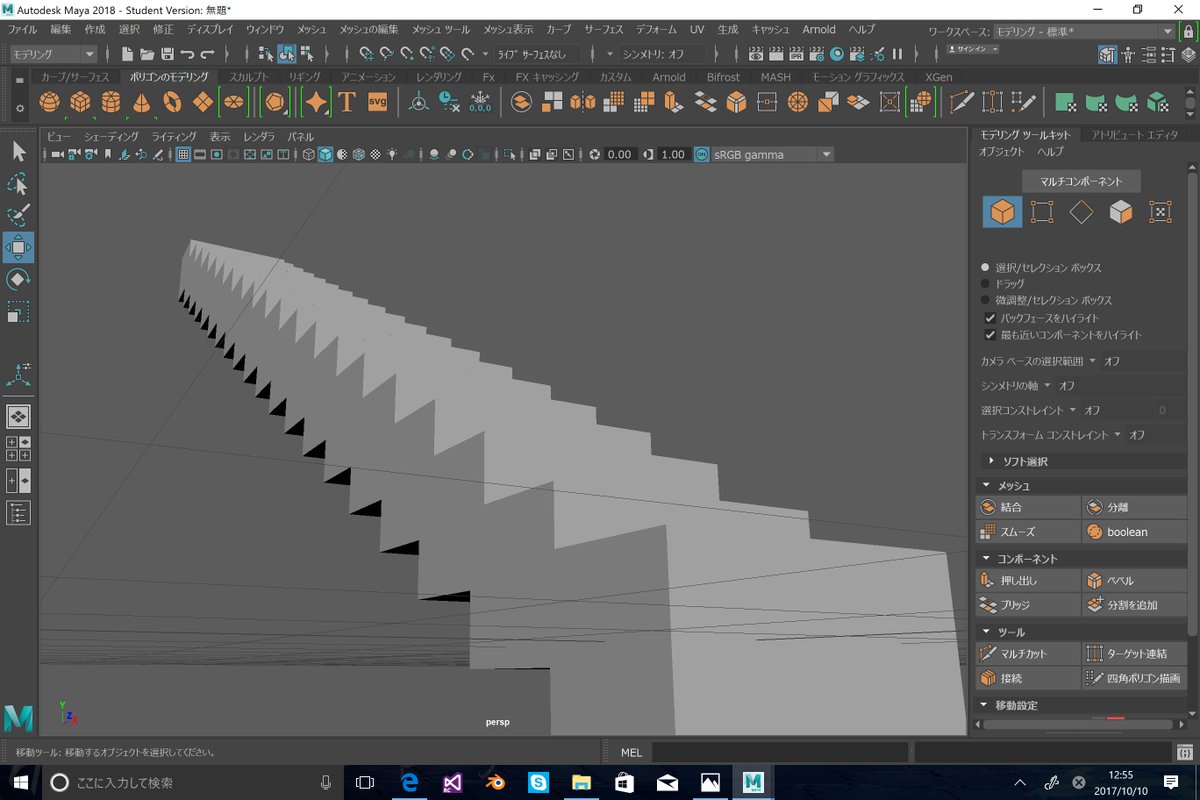The image size is (1200, 800).
Task: Open the sRGB gamma dropdown
Action: pyautogui.click(x=773, y=154)
